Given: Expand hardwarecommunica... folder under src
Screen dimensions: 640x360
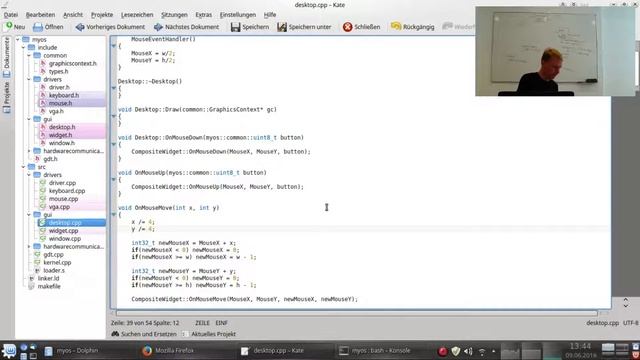Looking at the screenshot, I should point(29,247).
